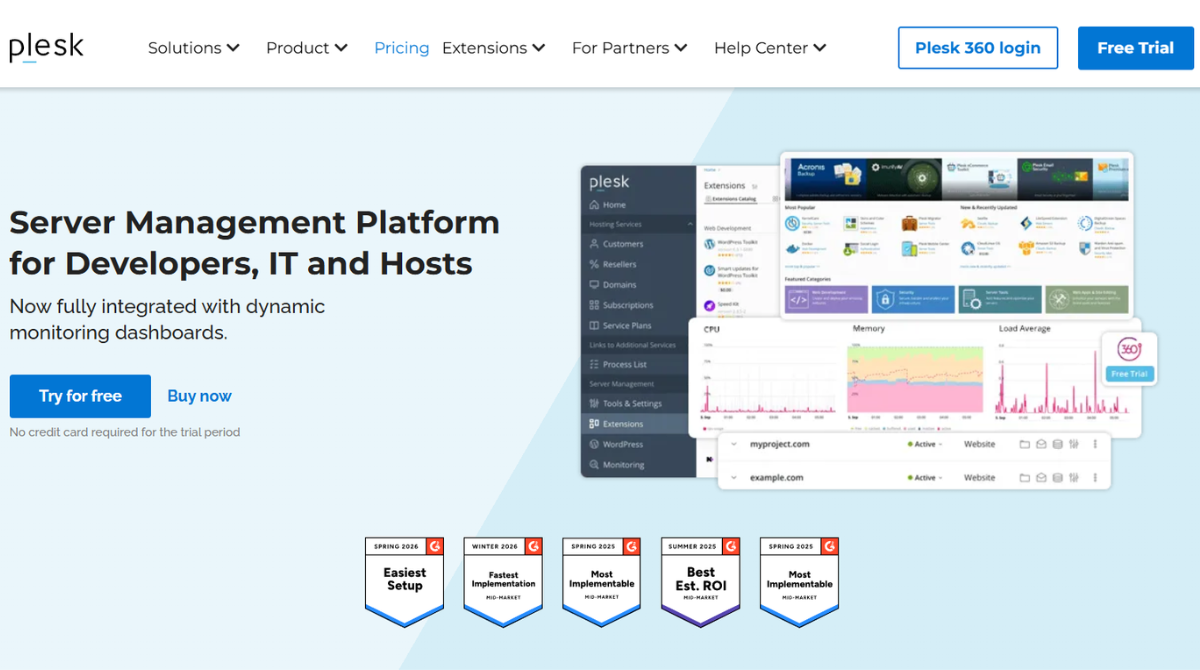Open the Home icon in Plesk sidebar
The width and height of the screenshot is (1200, 670).
click(x=594, y=205)
